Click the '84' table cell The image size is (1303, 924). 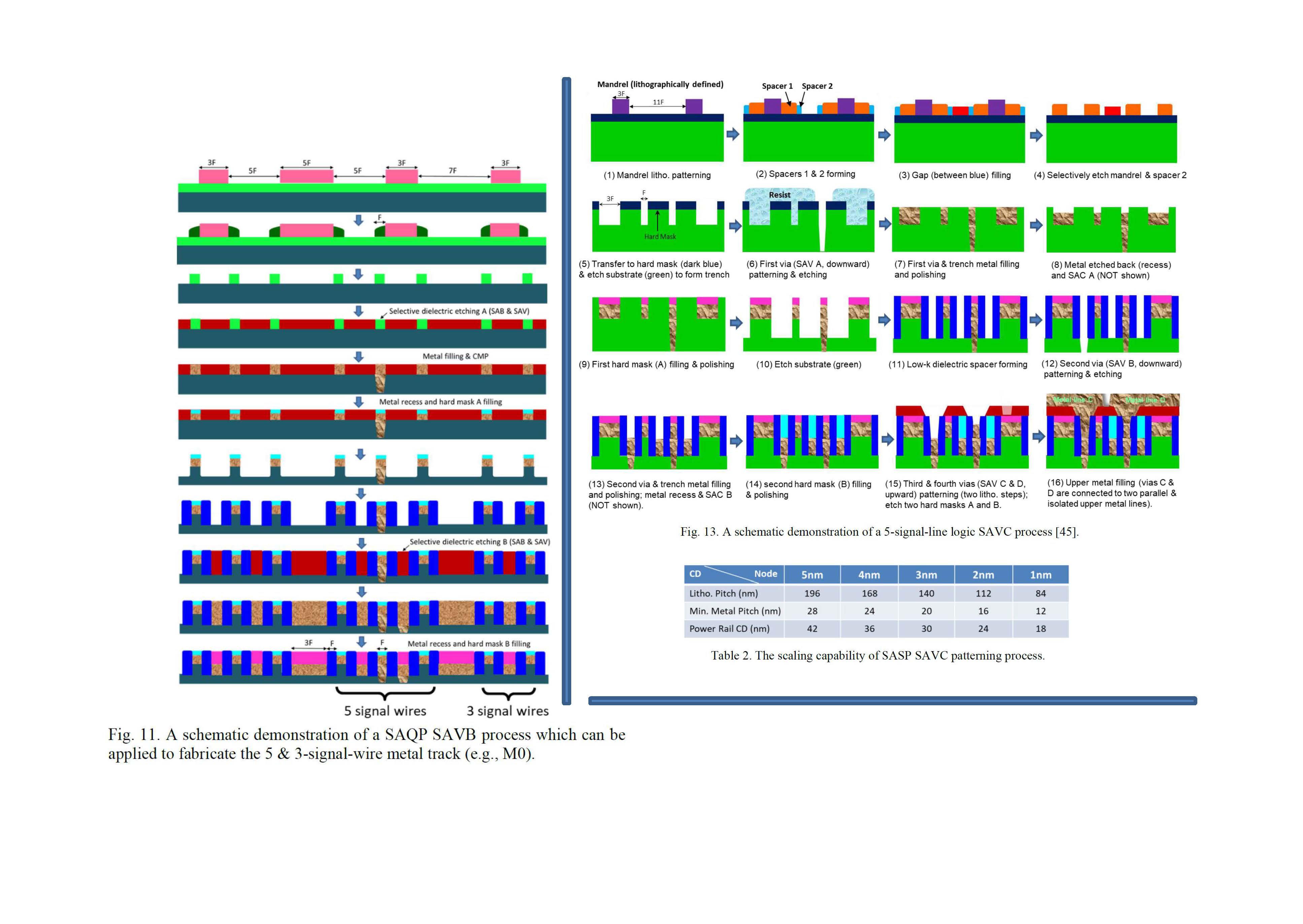[1041, 594]
